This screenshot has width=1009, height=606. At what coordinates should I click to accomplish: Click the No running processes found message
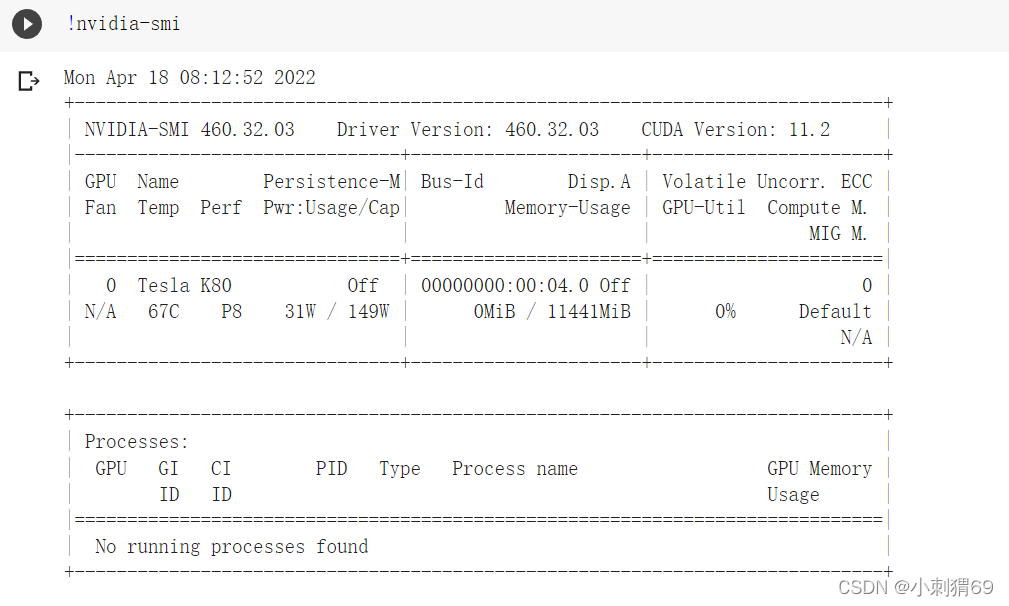pos(232,547)
